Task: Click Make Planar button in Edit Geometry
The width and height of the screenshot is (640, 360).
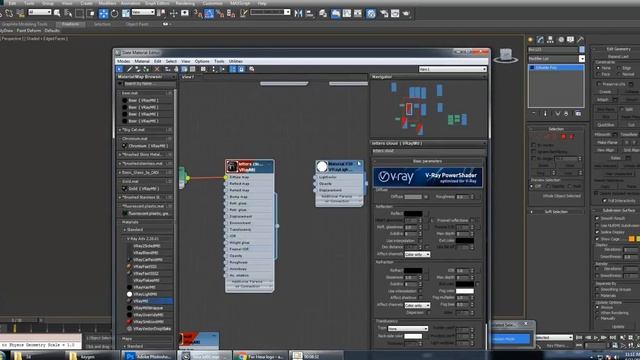Action: (x=607, y=142)
